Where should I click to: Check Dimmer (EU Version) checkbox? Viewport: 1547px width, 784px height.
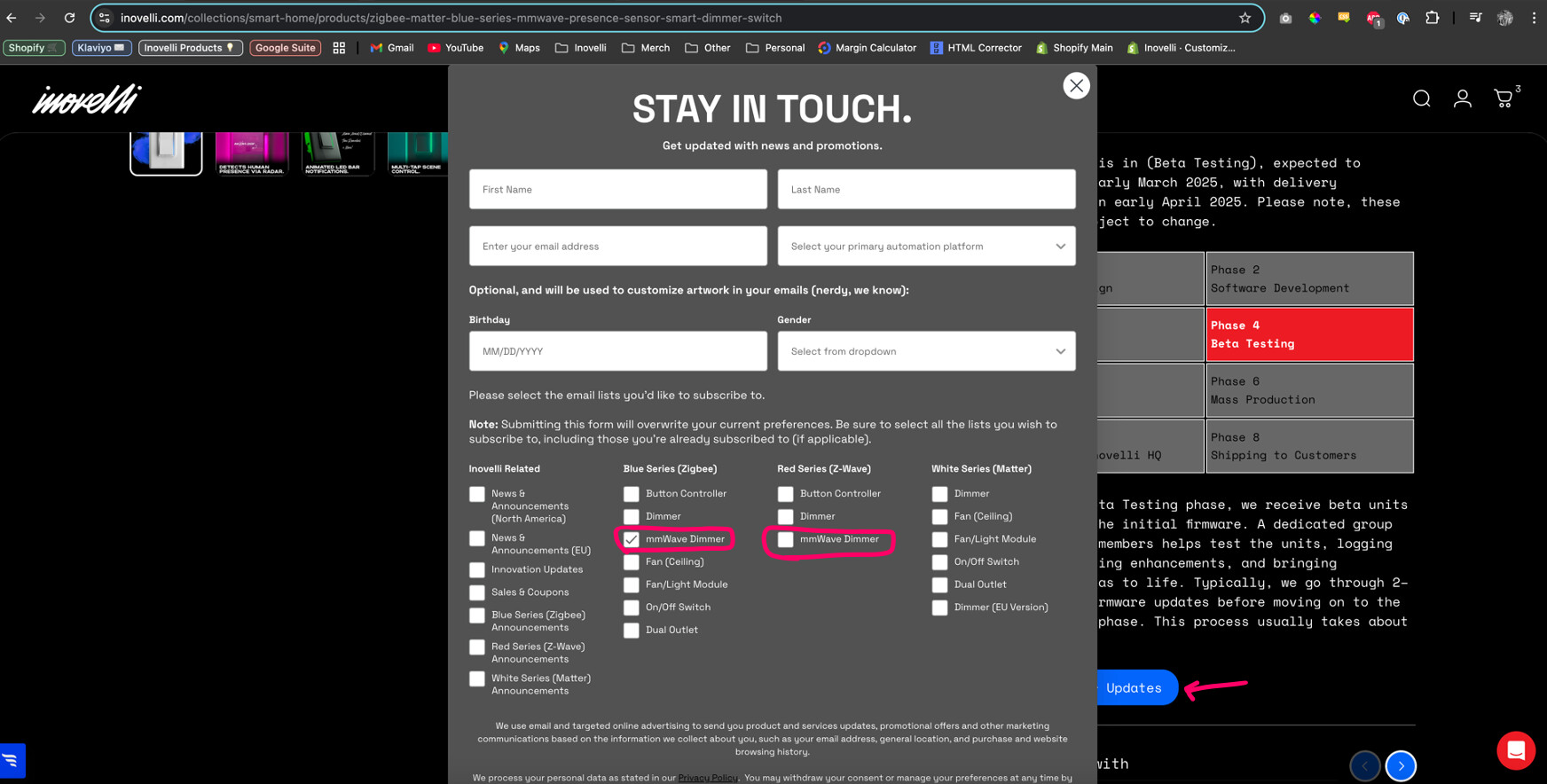point(939,608)
